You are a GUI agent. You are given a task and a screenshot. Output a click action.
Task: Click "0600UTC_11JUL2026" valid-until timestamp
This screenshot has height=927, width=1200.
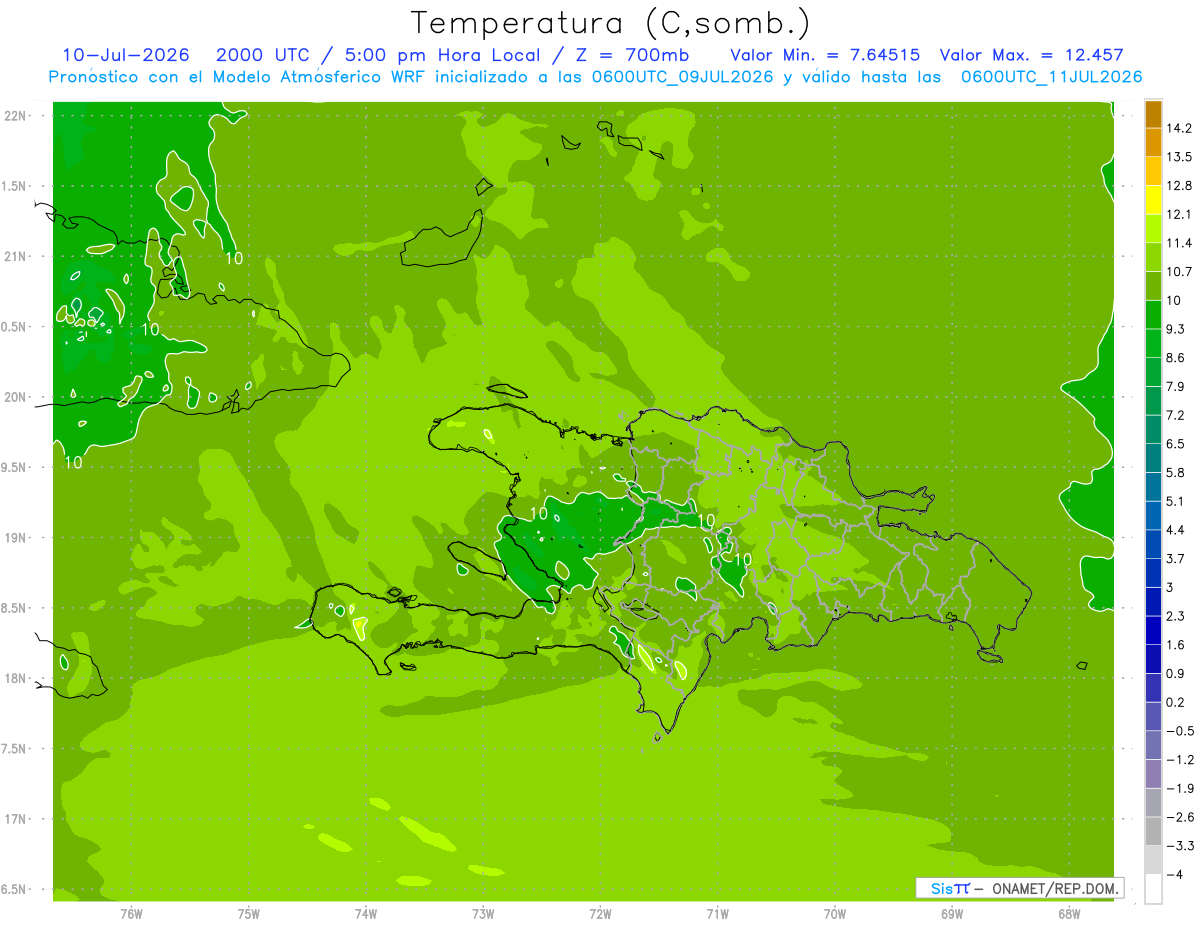(x=1052, y=77)
